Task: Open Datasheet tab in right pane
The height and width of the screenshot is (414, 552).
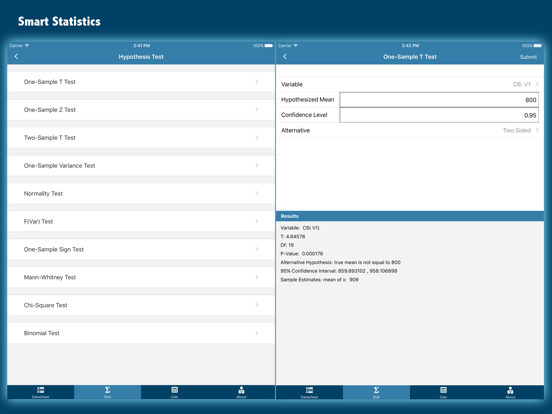Action: (309, 392)
